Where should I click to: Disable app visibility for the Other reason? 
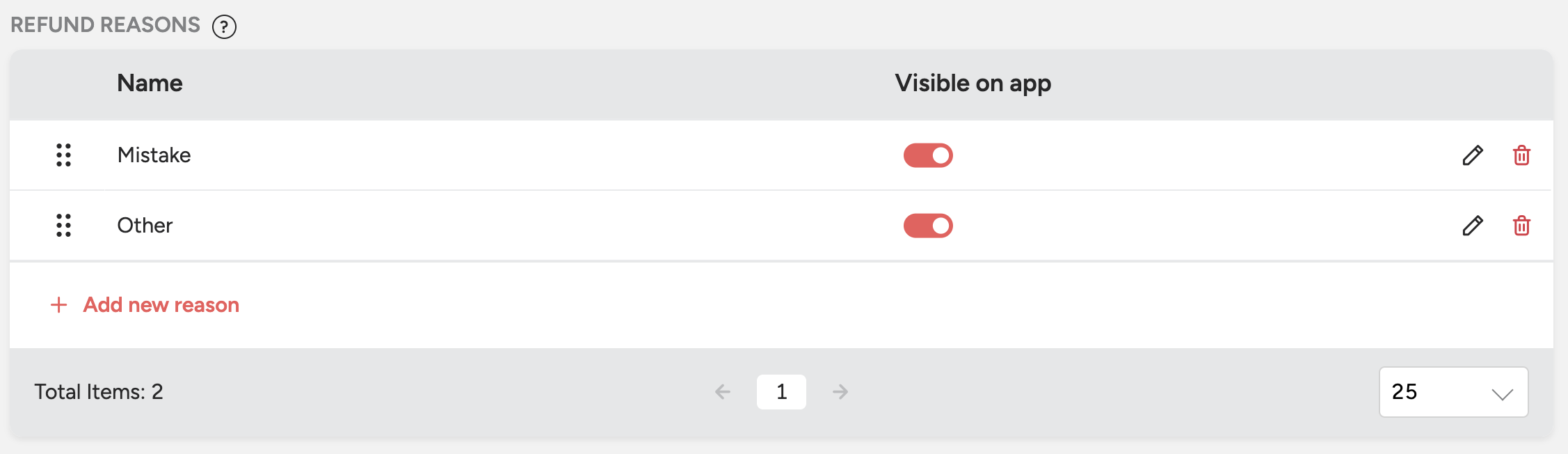coord(928,226)
